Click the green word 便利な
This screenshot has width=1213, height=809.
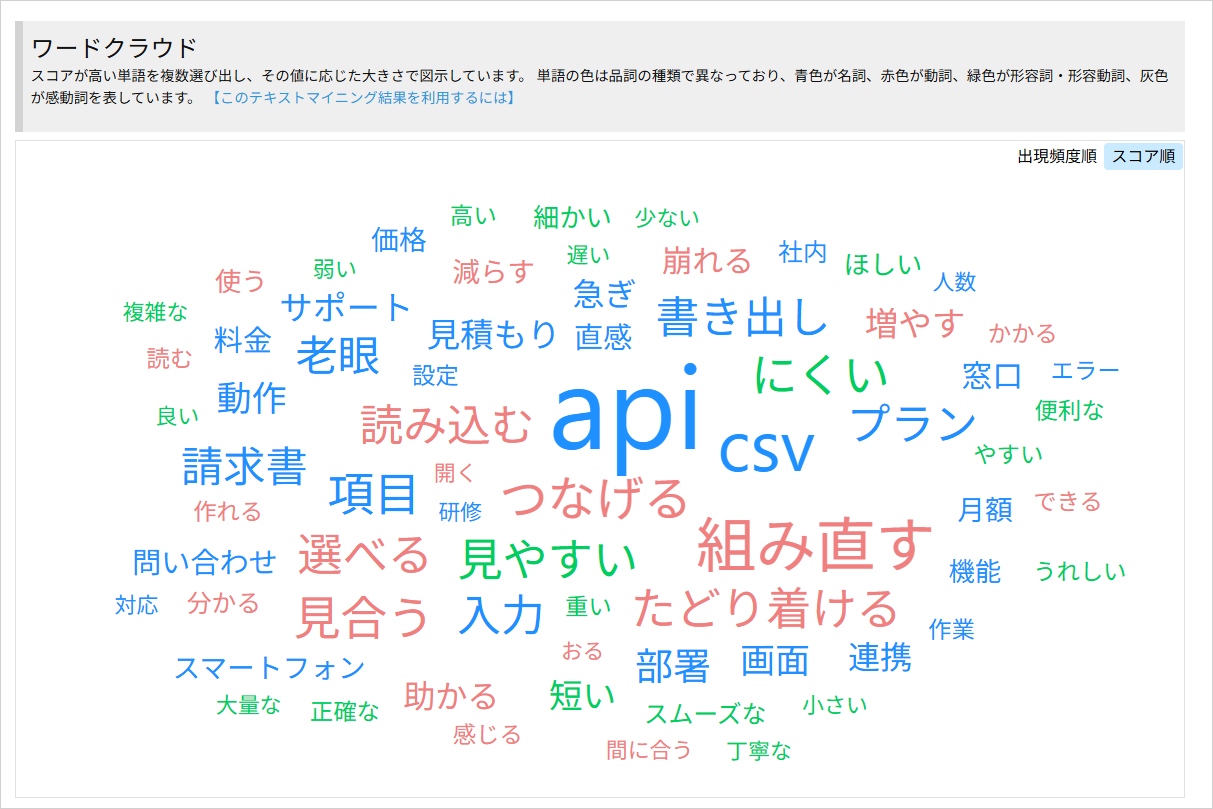point(1070,410)
